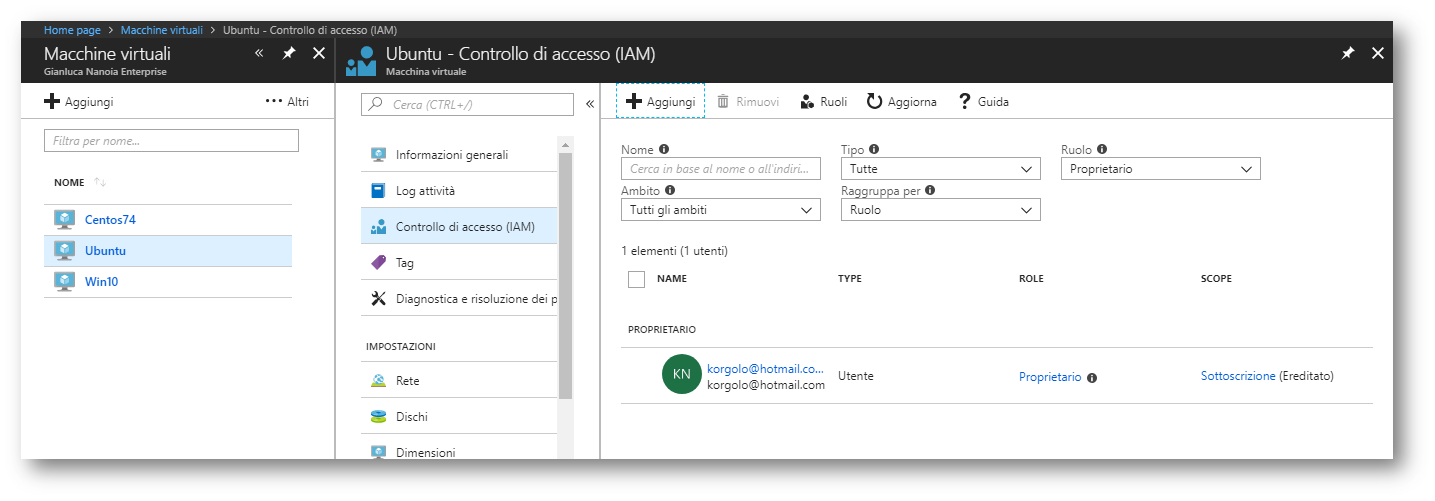Click the Cerca (CTRL+/) search box
The height and width of the screenshot is (501, 1435).
click(467, 104)
